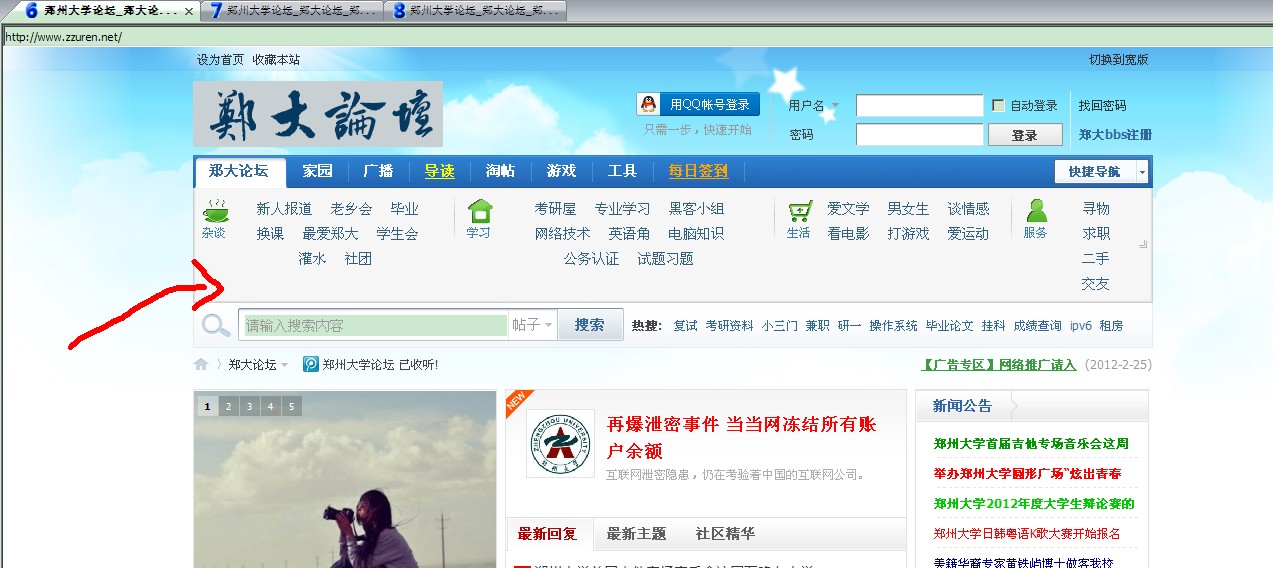
Task: Click the collapse arrow at panel corner
Action: (x=1143, y=244)
